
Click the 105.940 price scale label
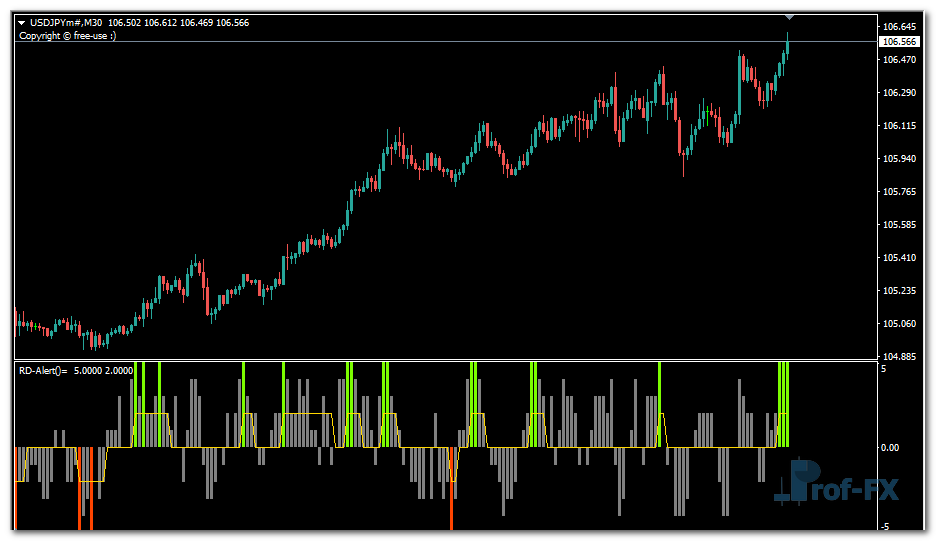(900, 159)
